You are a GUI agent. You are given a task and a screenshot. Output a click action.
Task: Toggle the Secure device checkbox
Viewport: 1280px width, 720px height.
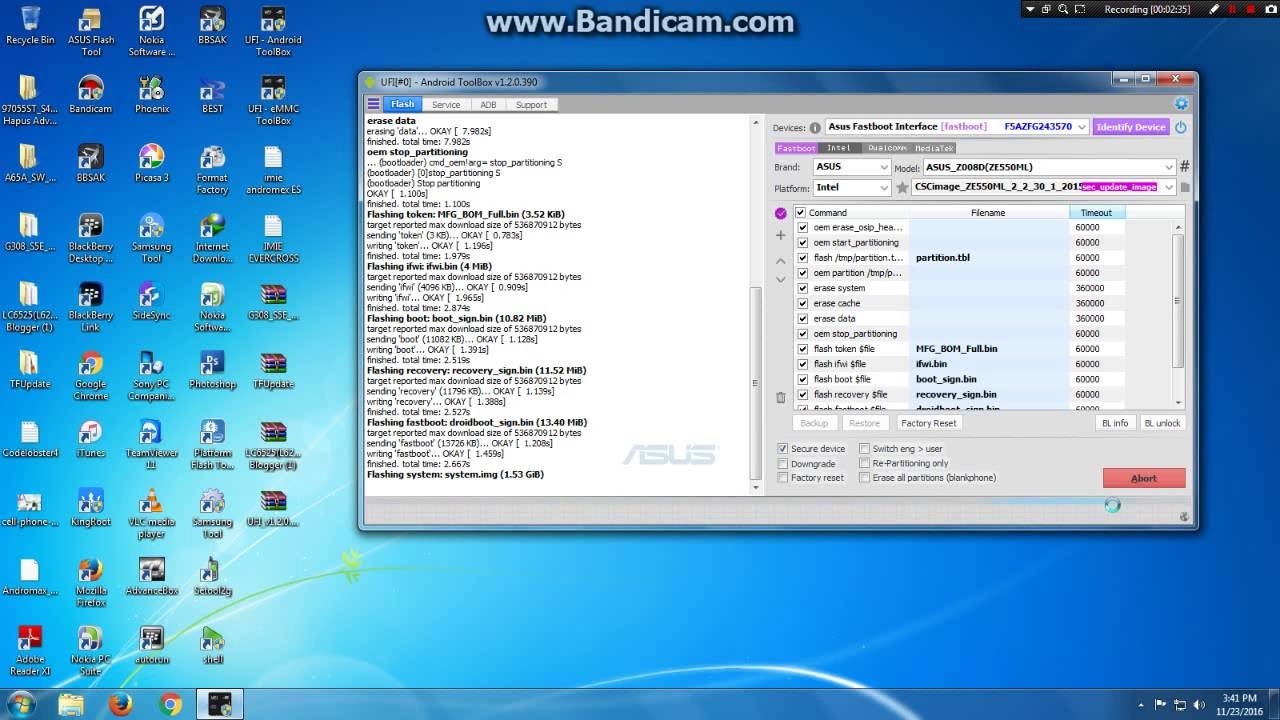point(783,449)
